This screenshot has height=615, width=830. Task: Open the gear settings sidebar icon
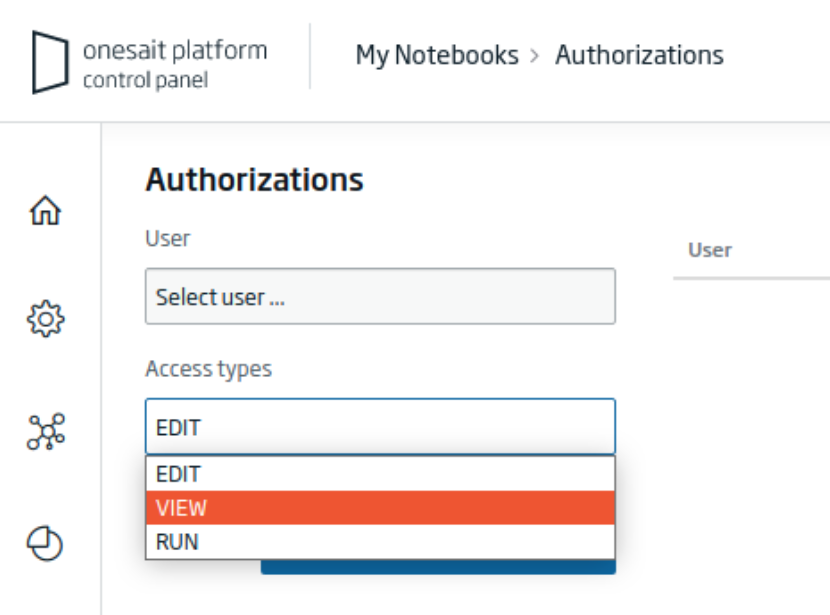coord(46,319)
